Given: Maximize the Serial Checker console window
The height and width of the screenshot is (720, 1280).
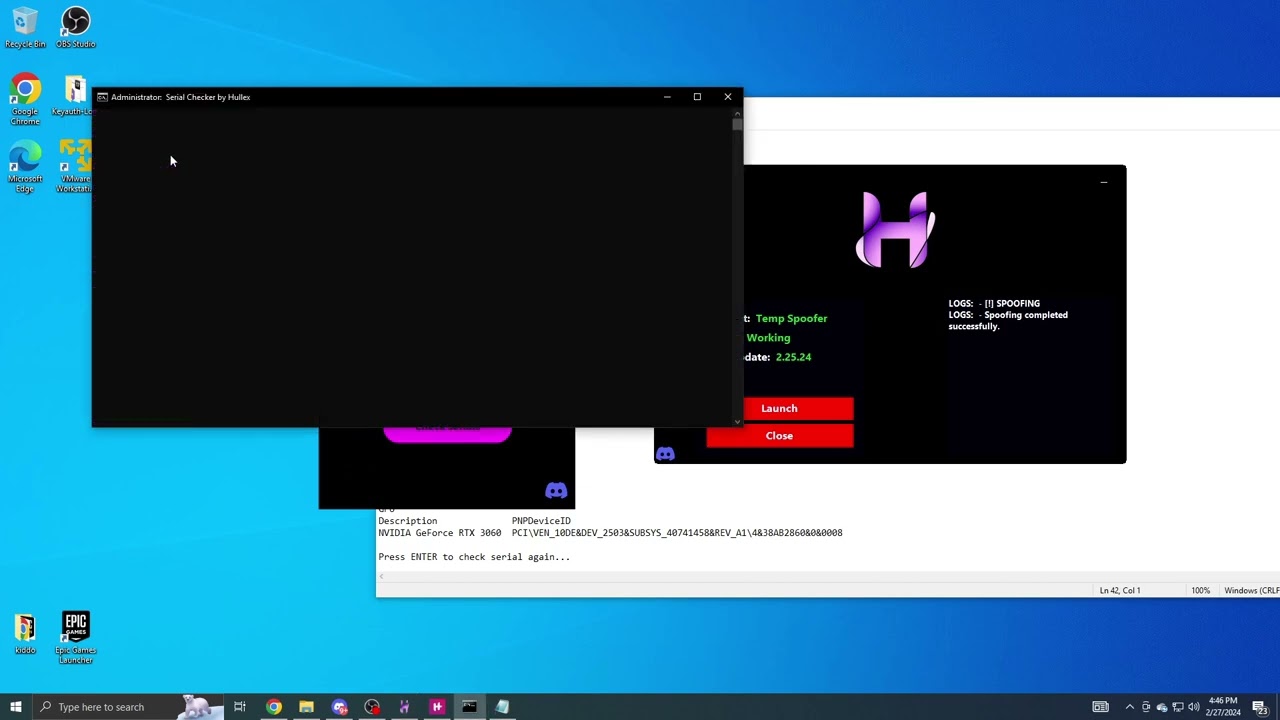Looking at the screenshot, I should [697, 97].
